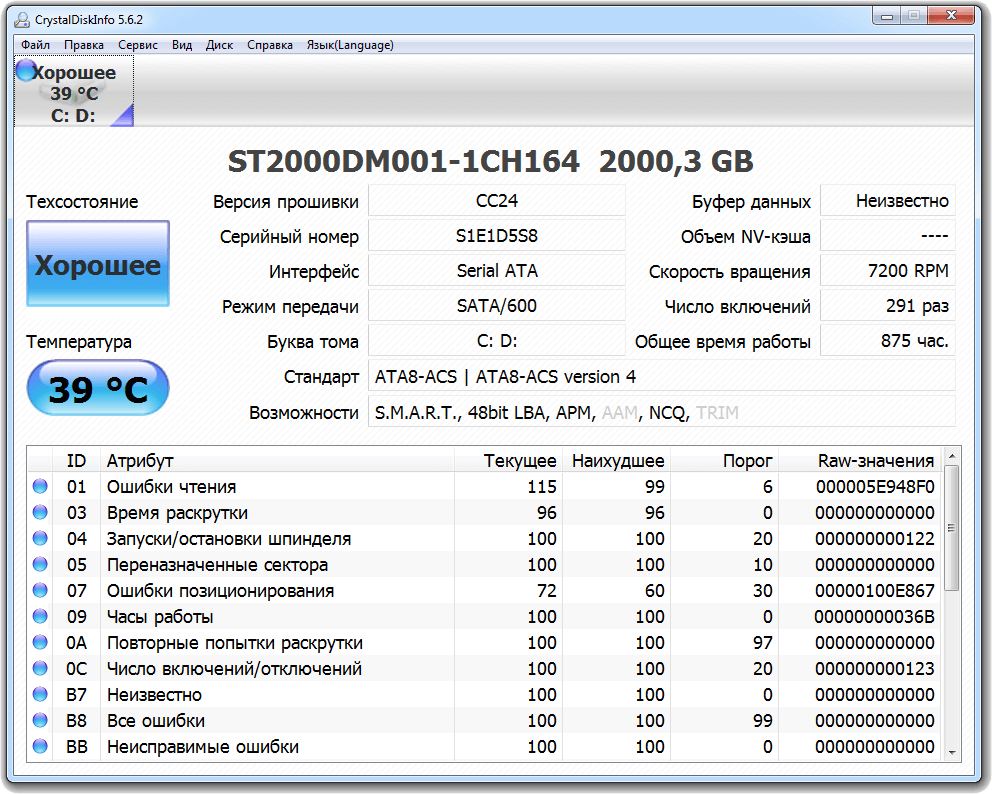Viewport: 992px width, 794px height.
Task: Select the C: D: disk tab
Action: click(74, 93)
